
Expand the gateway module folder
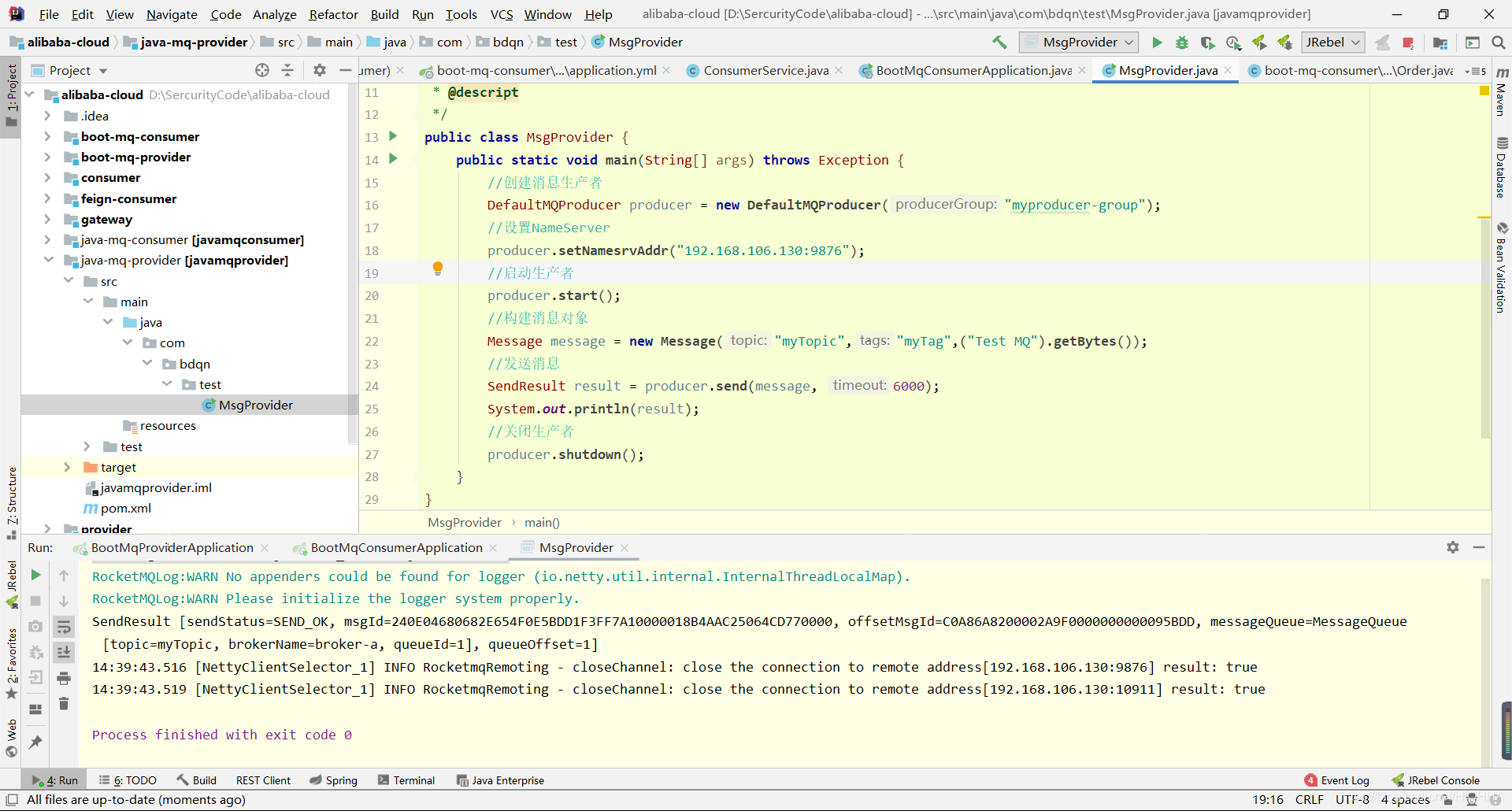coord(47,219)
